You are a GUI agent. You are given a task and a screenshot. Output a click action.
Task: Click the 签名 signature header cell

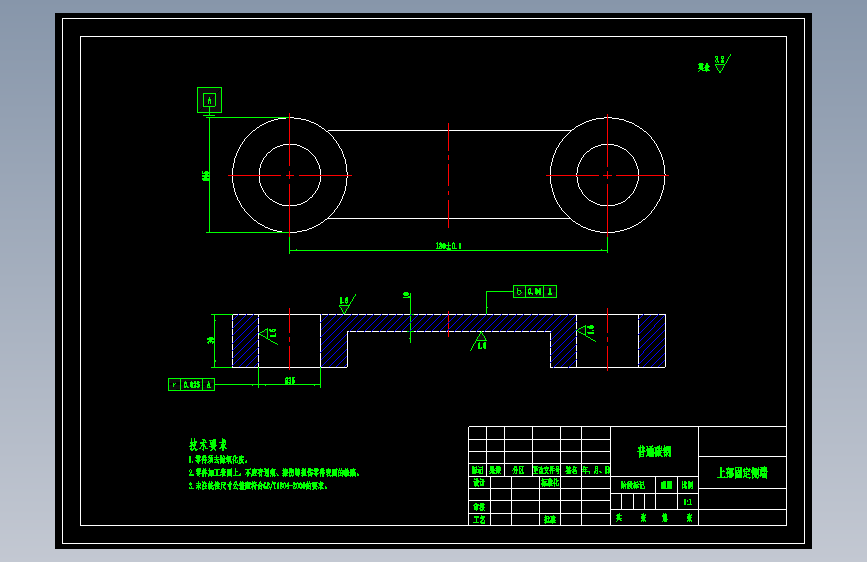click(x=571, y=470)
